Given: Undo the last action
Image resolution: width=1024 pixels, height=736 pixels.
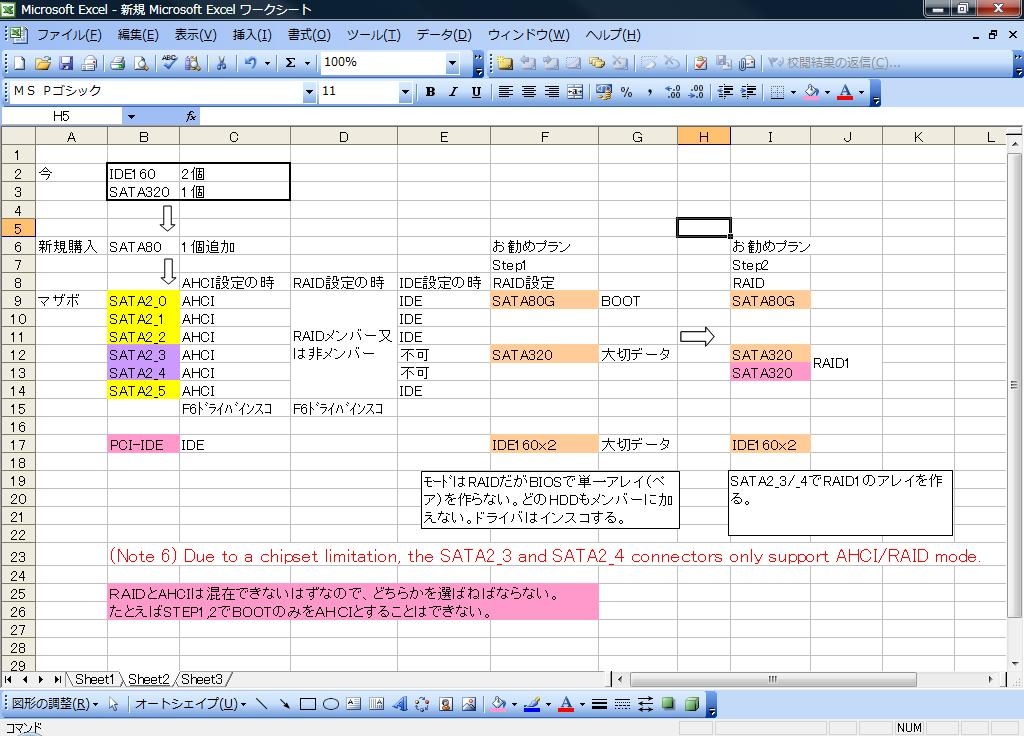Looking at the screenshot, I should [x=250, y=63].
